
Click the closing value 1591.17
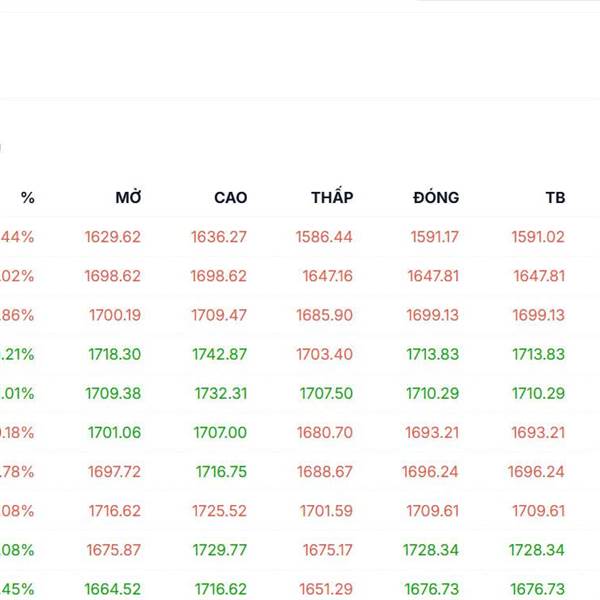(x=434, y=237)
